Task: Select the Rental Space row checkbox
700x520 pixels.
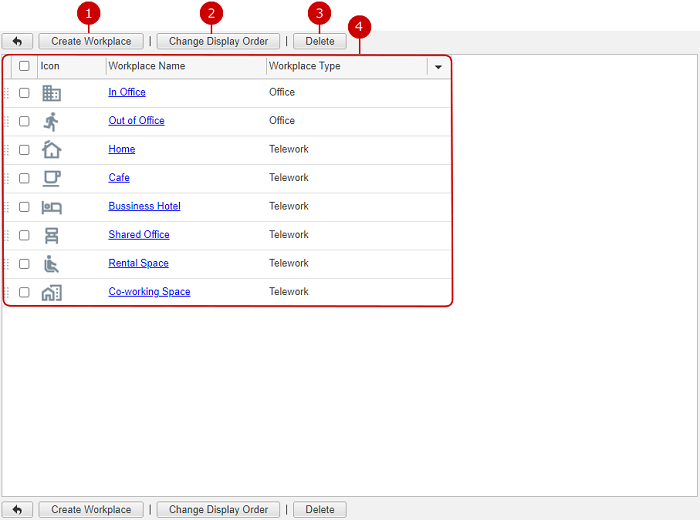Action: 24,264
